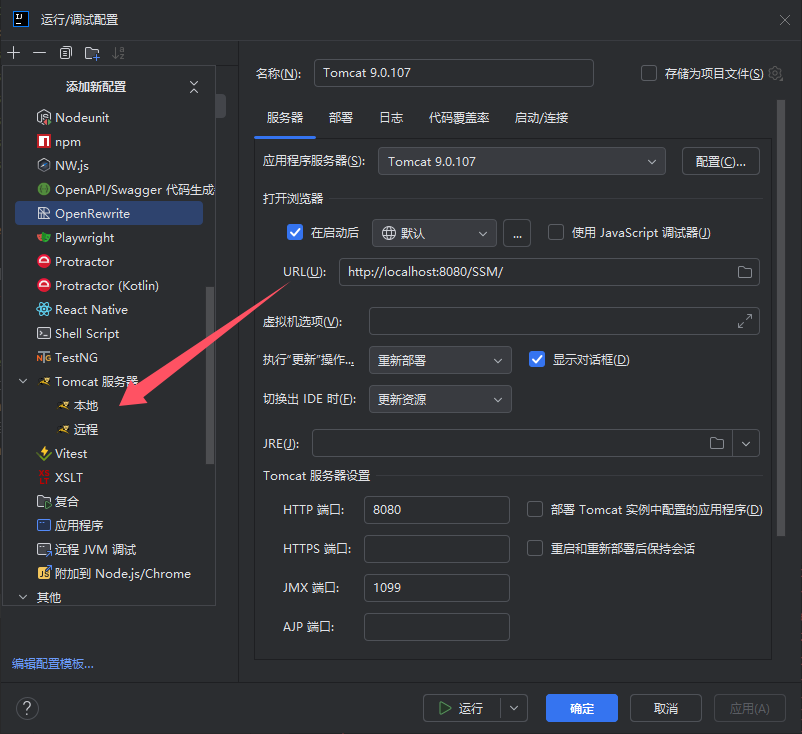Remove the selected configuration with minus icon
Viewport: 802px width, 734px height.
pyautogui.click(x=39, y=53)
